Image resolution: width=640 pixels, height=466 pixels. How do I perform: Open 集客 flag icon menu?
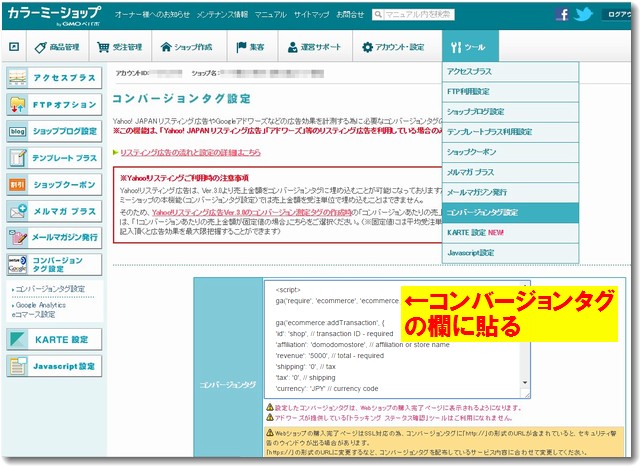(x=250, y=47)
